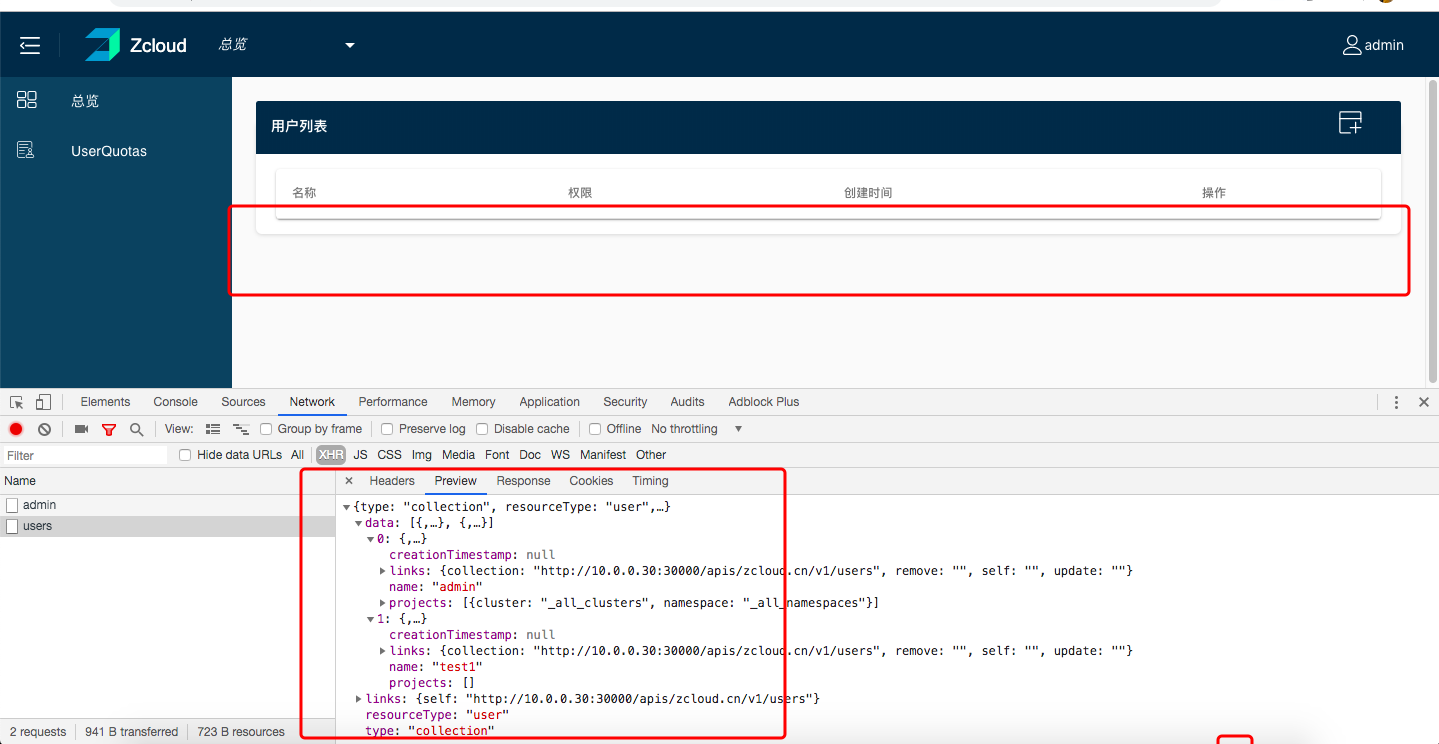The height and width of the screenshot is (744, 1439).
Task: Close the request detail pane
Action: coord(349,481)
